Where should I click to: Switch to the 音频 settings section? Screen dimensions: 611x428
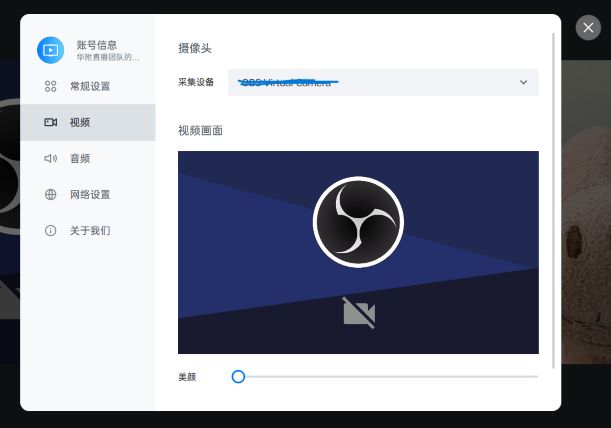coord(80,159)
